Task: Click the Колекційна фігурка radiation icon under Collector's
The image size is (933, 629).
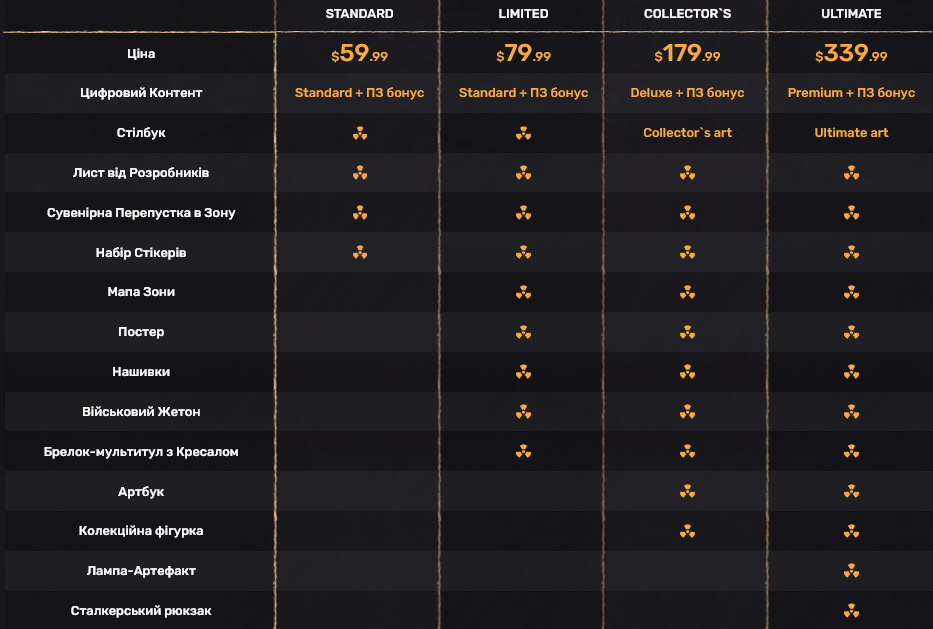Action: tap(687, 531)
